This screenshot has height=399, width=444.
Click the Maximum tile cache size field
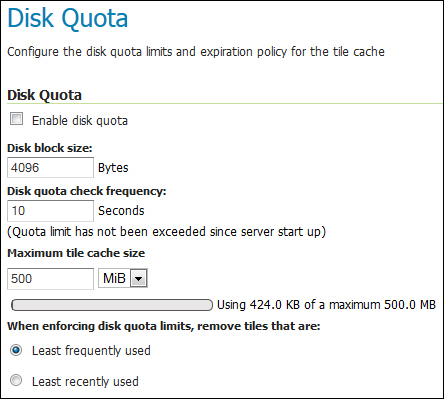click(50, 279)
